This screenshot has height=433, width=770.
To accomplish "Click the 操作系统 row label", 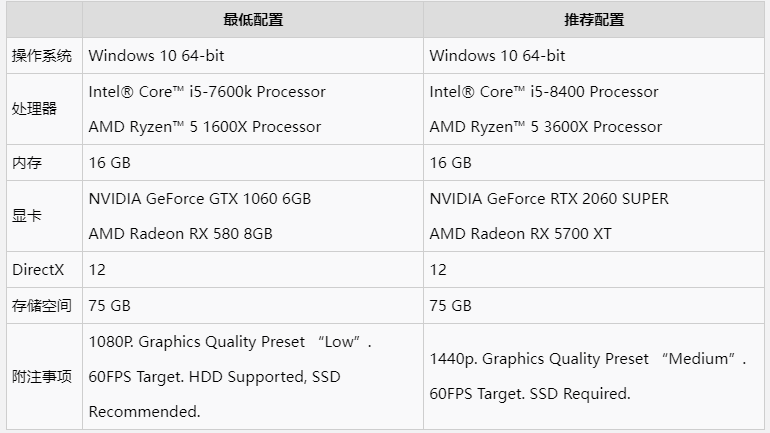I will click(42, 56).
